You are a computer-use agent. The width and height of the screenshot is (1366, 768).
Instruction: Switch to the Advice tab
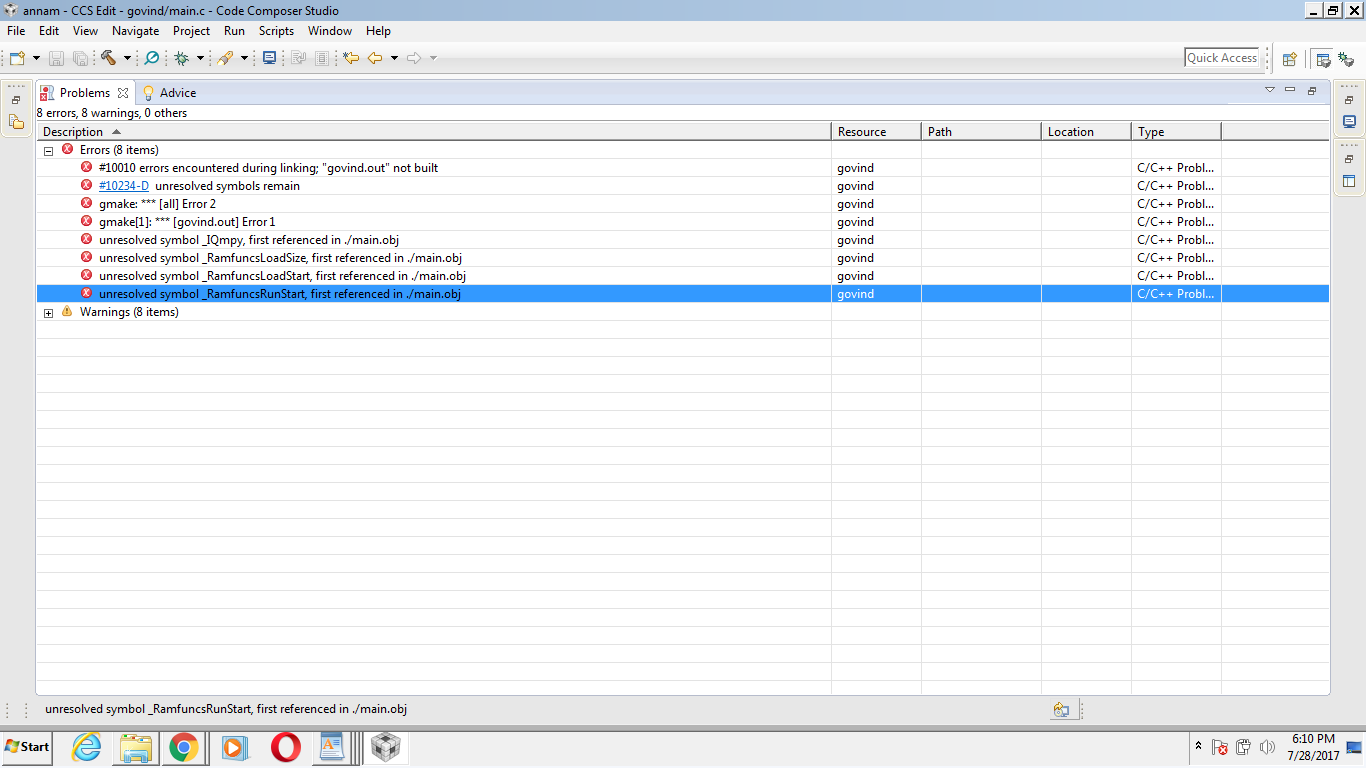[169, 93]
